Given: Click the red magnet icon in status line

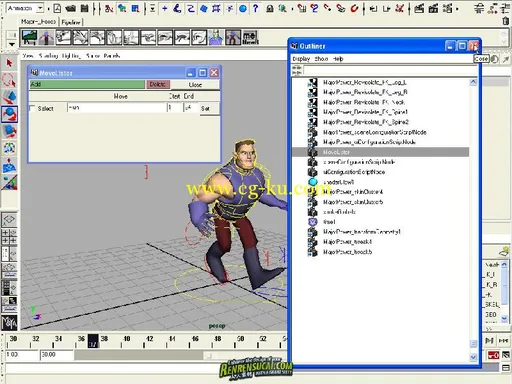Looking at the screenshot, I should 354,8.
